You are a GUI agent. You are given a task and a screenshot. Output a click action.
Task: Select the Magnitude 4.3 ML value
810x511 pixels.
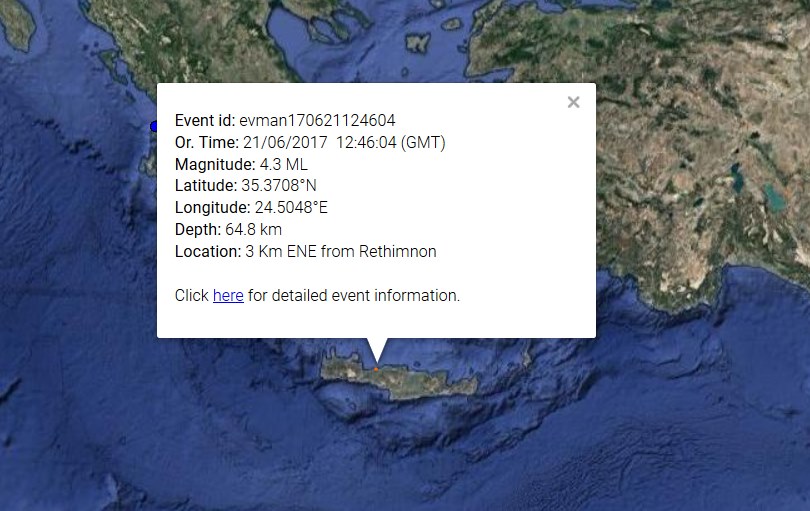(284, 164)
